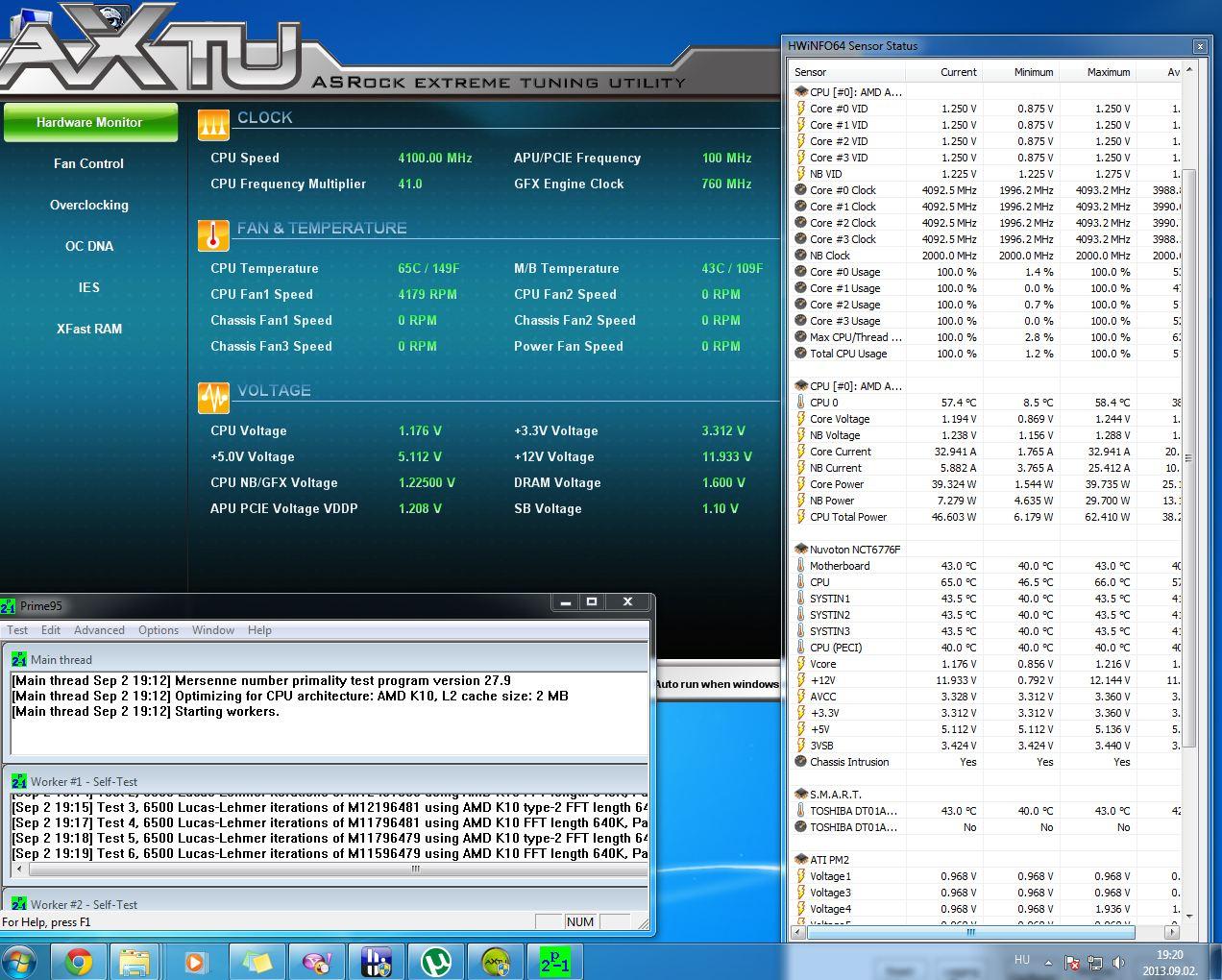1222x980 pixels.
Task: Switch to AXTU via its taskbar icon
Action: coord(497,962)
